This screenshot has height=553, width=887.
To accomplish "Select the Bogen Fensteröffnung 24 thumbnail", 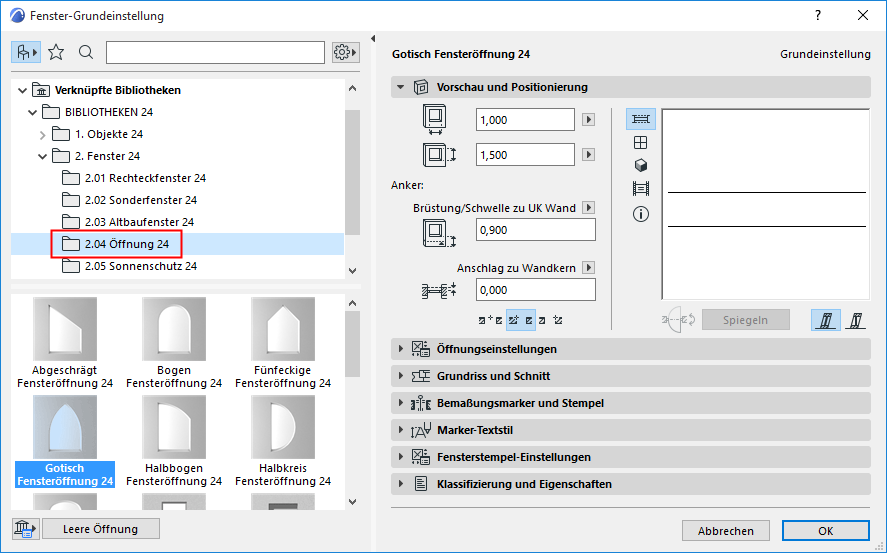I will point(174,345).
